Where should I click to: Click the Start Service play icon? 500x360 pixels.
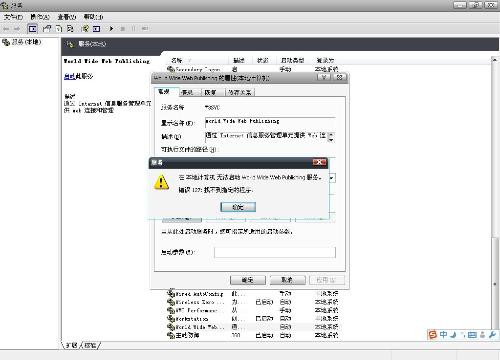111,29
